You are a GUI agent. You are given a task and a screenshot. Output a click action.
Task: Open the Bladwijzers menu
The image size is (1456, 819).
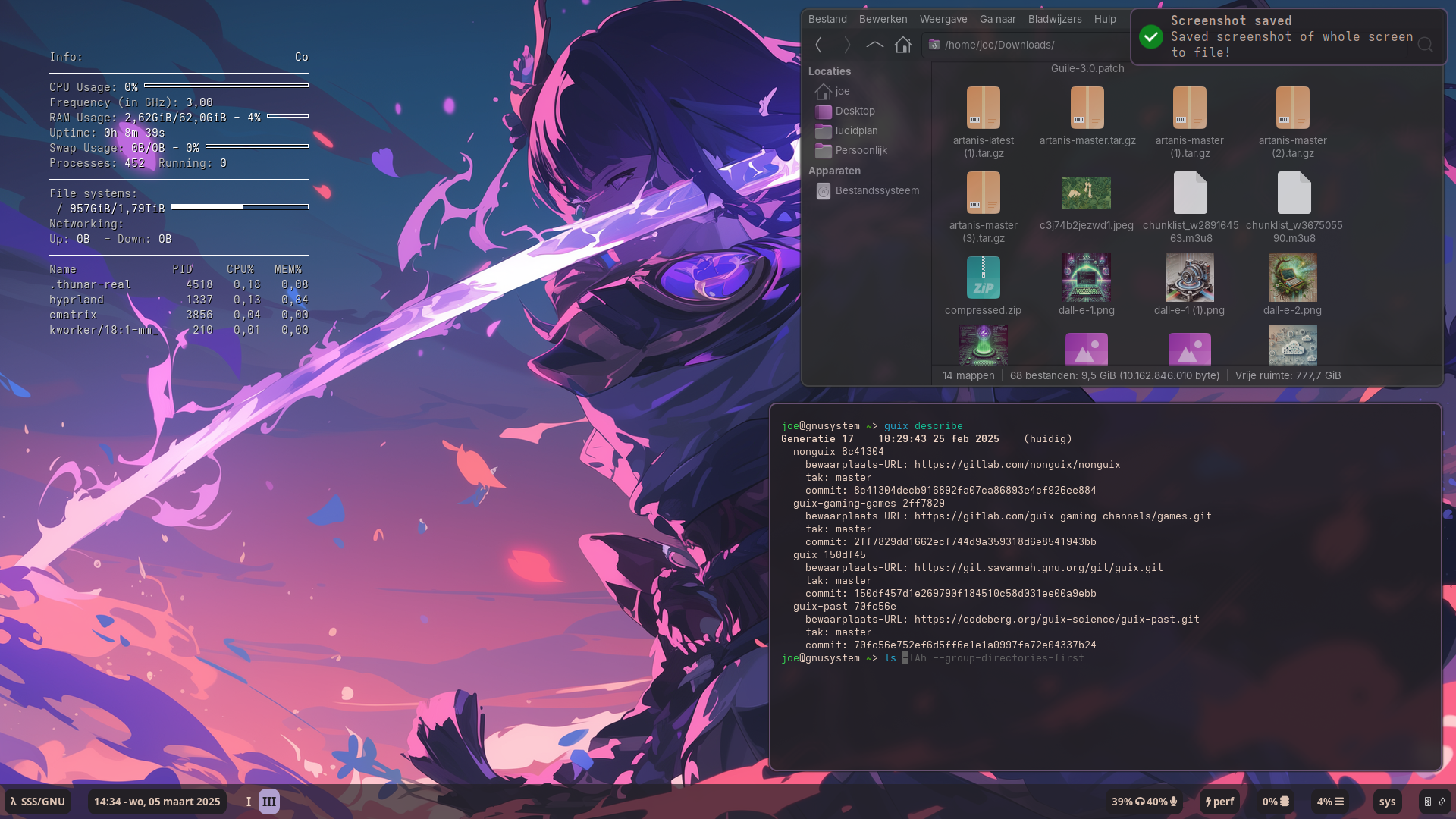1055,19
